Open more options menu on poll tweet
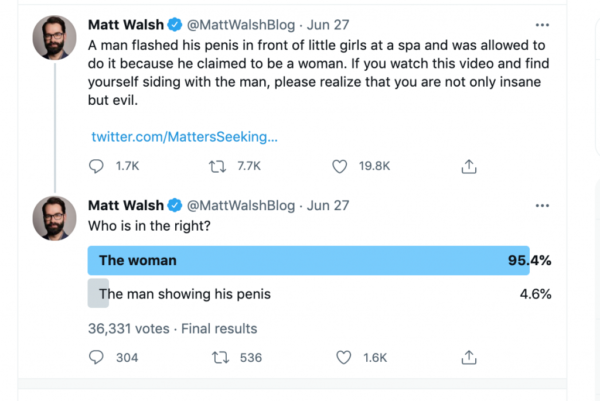This screenshot has height=401, width=600. [x=542, y=206]
